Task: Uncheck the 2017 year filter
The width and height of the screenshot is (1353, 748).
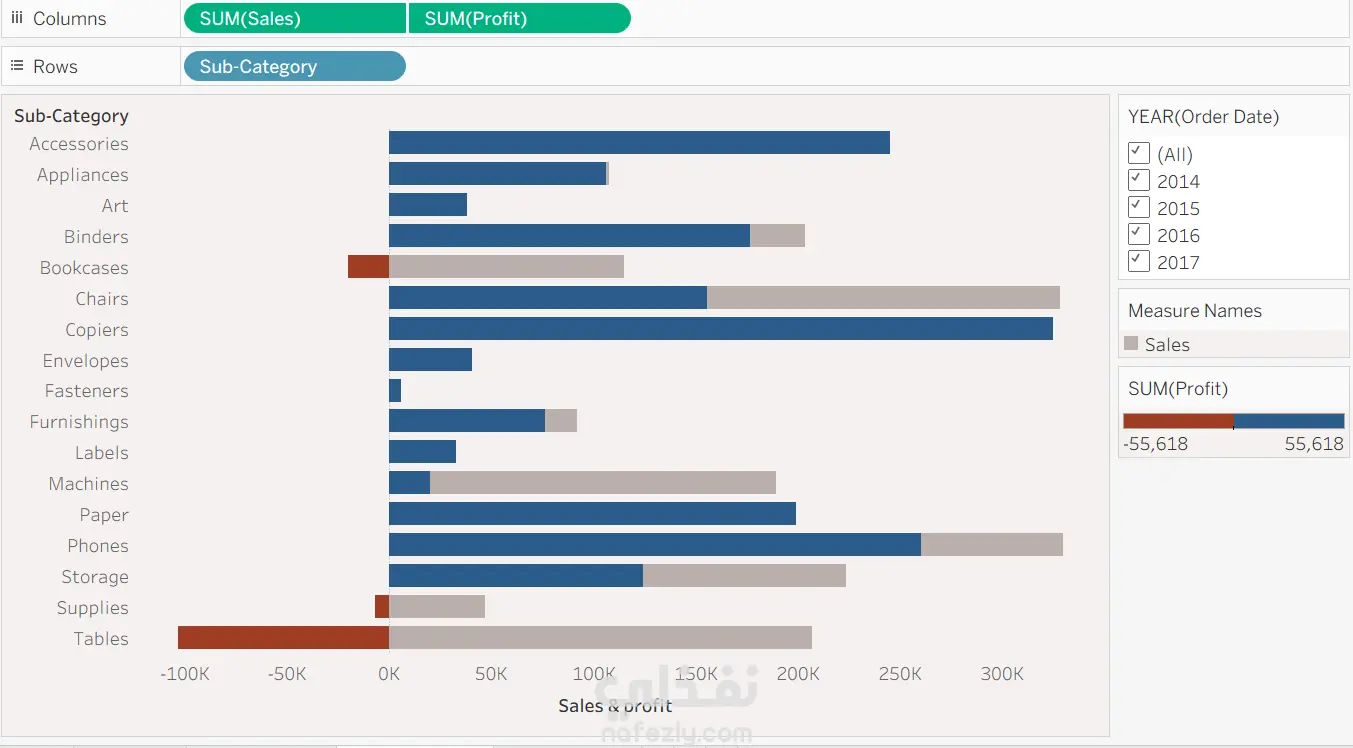Action: click(1138, 261)
